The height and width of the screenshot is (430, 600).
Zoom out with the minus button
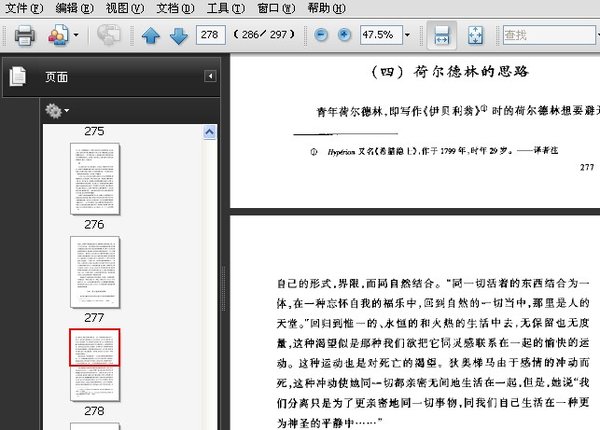(321, 35)
